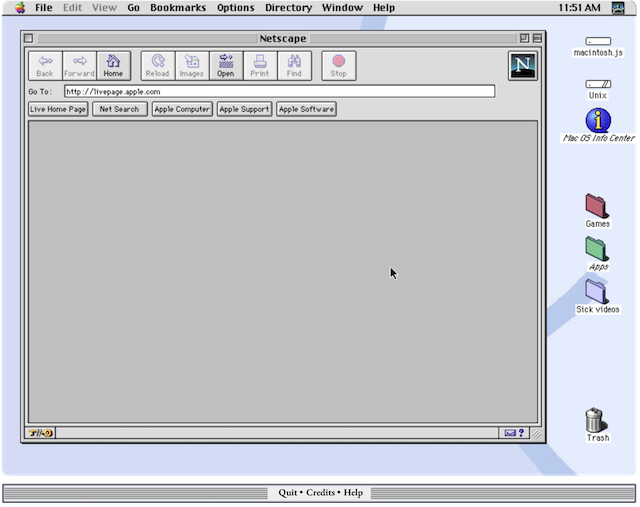Click the Netscape N logo

[x=523, y=66]
